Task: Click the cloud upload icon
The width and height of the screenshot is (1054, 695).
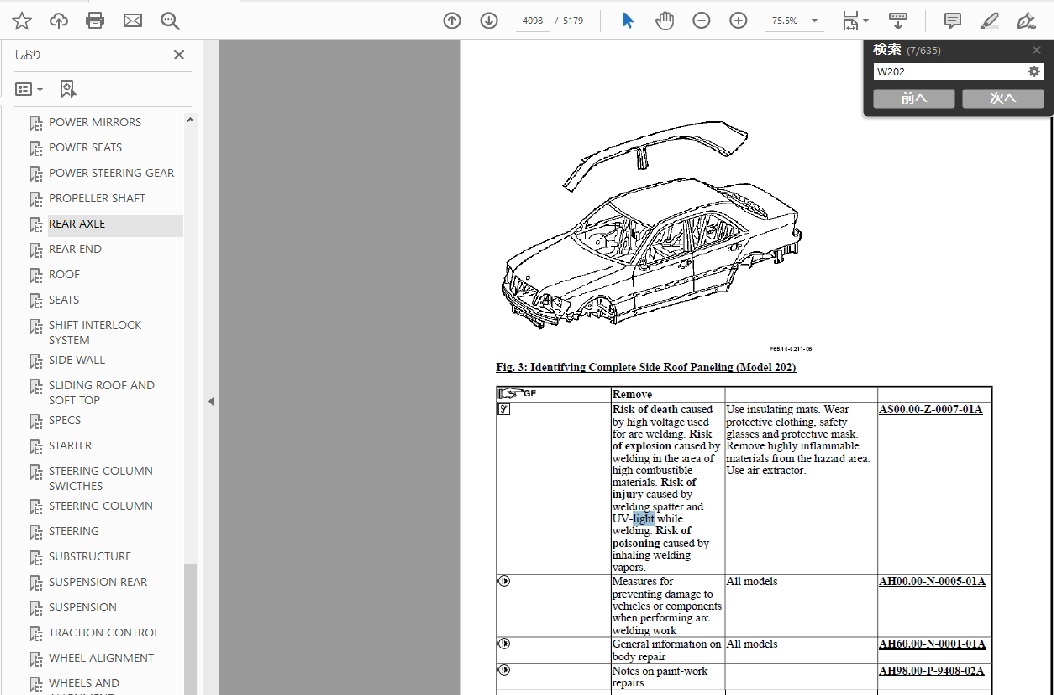Action: pos(59,21)
